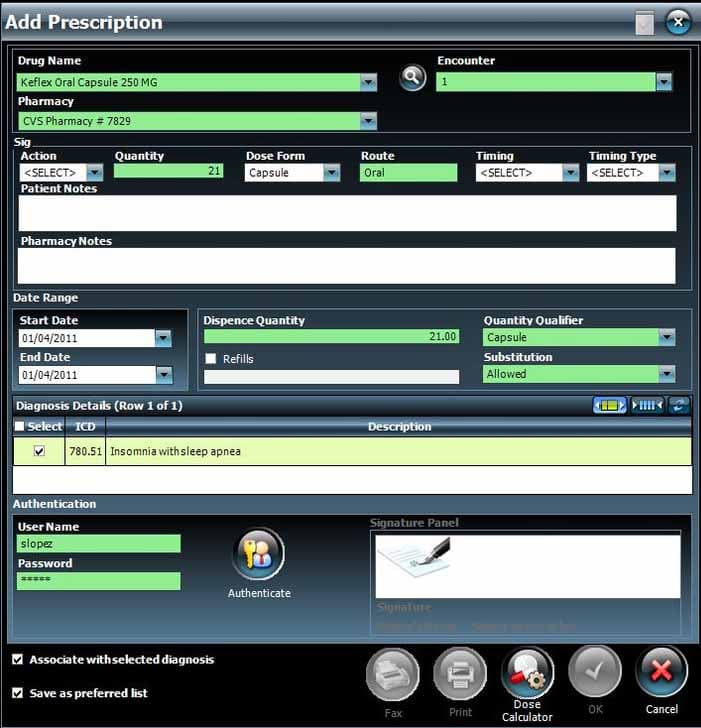Click the Quantity field showing 21
The image size is (701, 728).
tap(169, 171)
